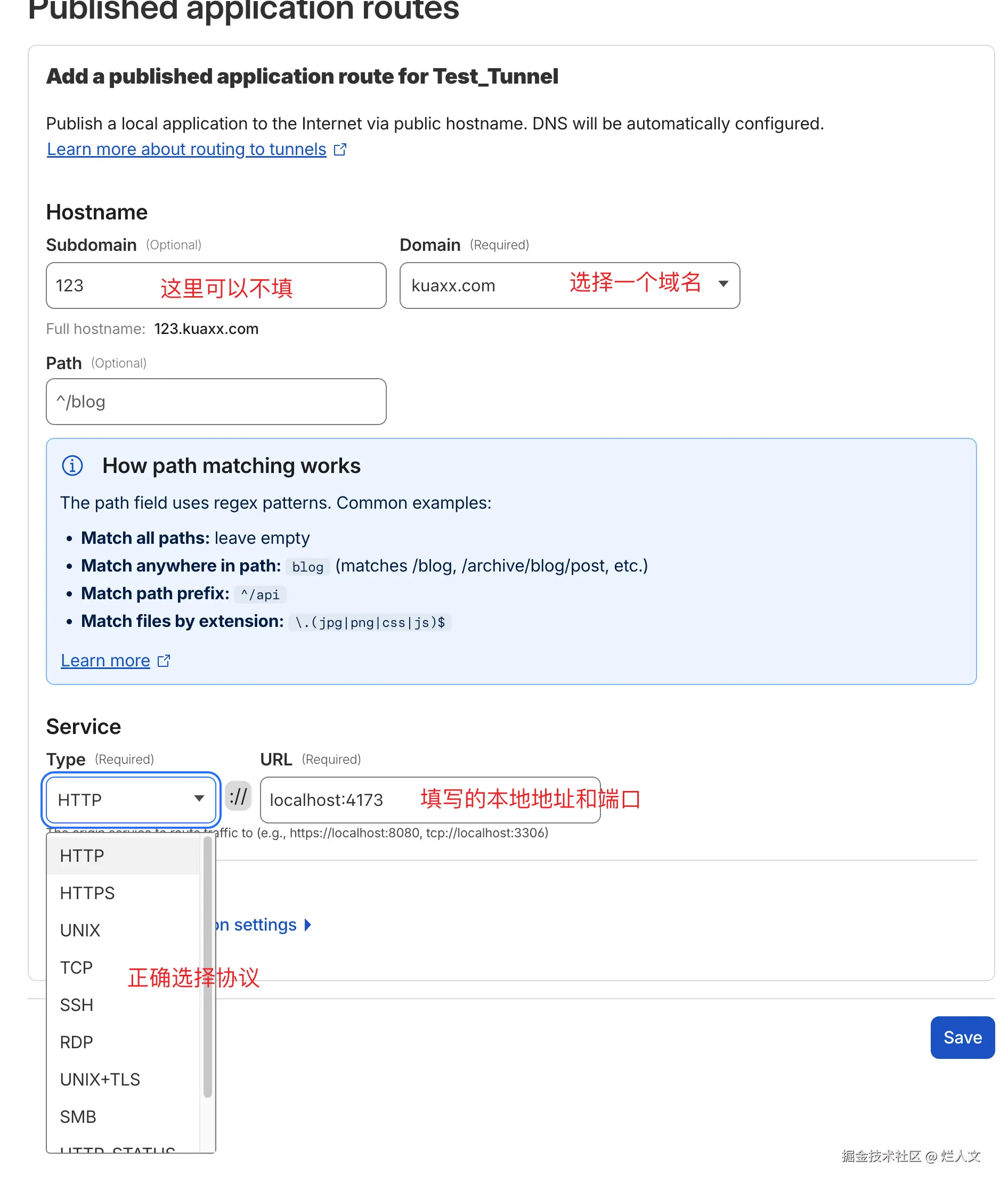Choose UNIX service type option

click(x=80, y=931)
